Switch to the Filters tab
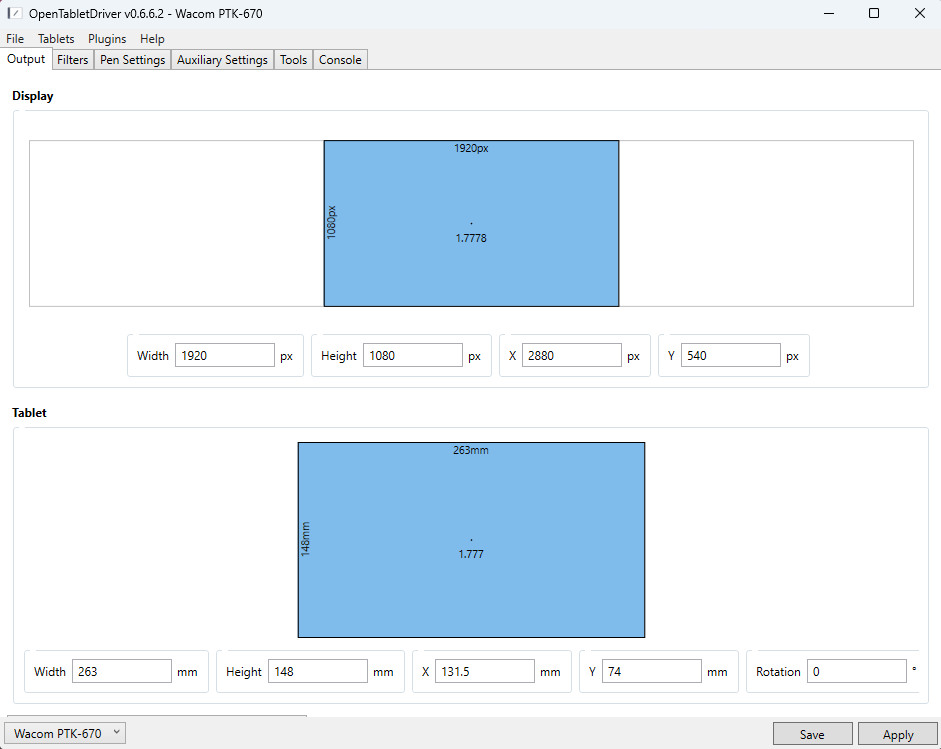Screen dimensions: 941x749 coord(73,60)
